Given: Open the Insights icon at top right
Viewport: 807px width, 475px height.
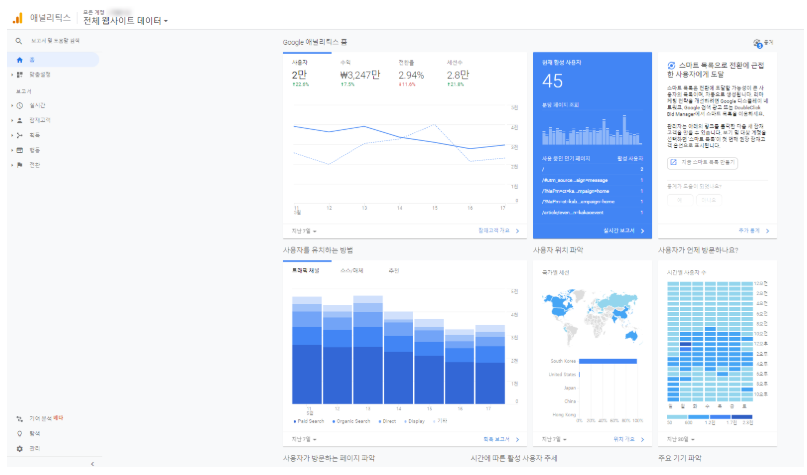Looking at the screenshot, I should coord(757,43).
